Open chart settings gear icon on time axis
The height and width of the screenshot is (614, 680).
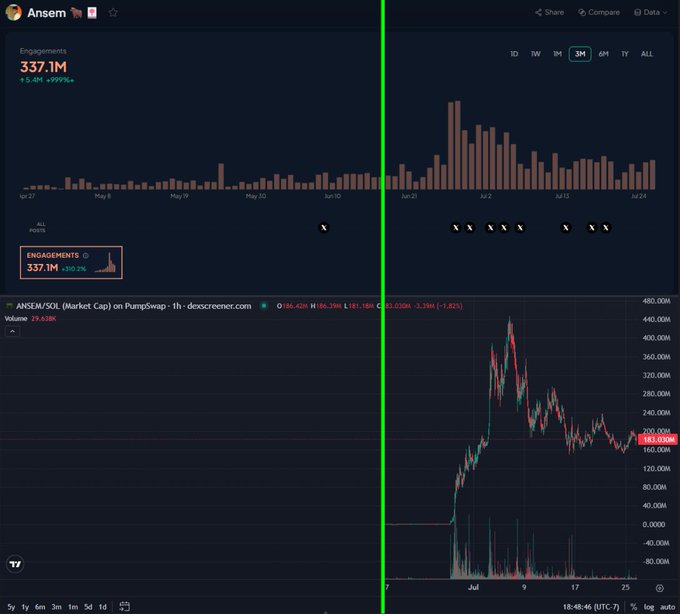pyautogui.click(x=660, y=588)
